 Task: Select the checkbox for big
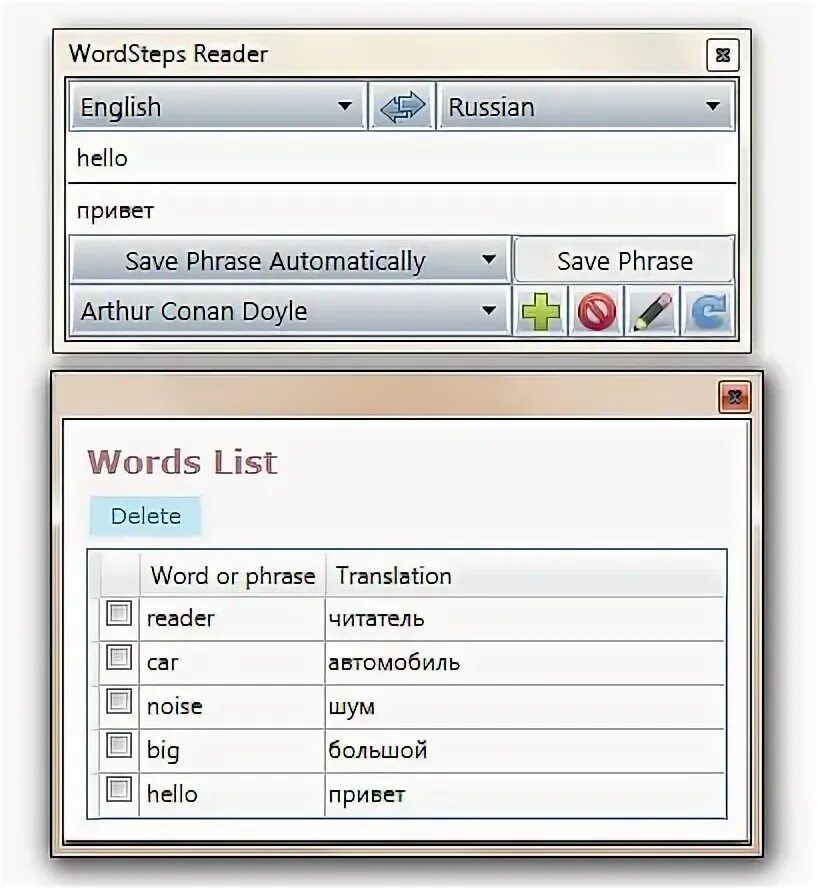click(119, 745)
